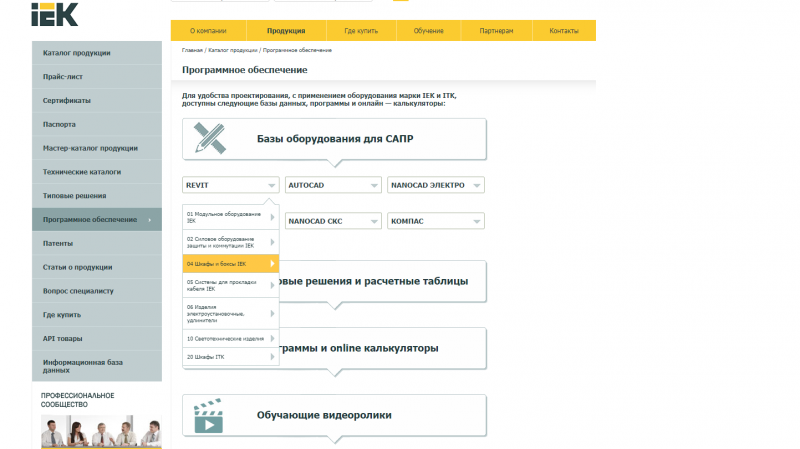The width and height of the screenshot is (800, 449).
Task: Open sidebar 'Технические каталоги'
Action: click(97, 172)
